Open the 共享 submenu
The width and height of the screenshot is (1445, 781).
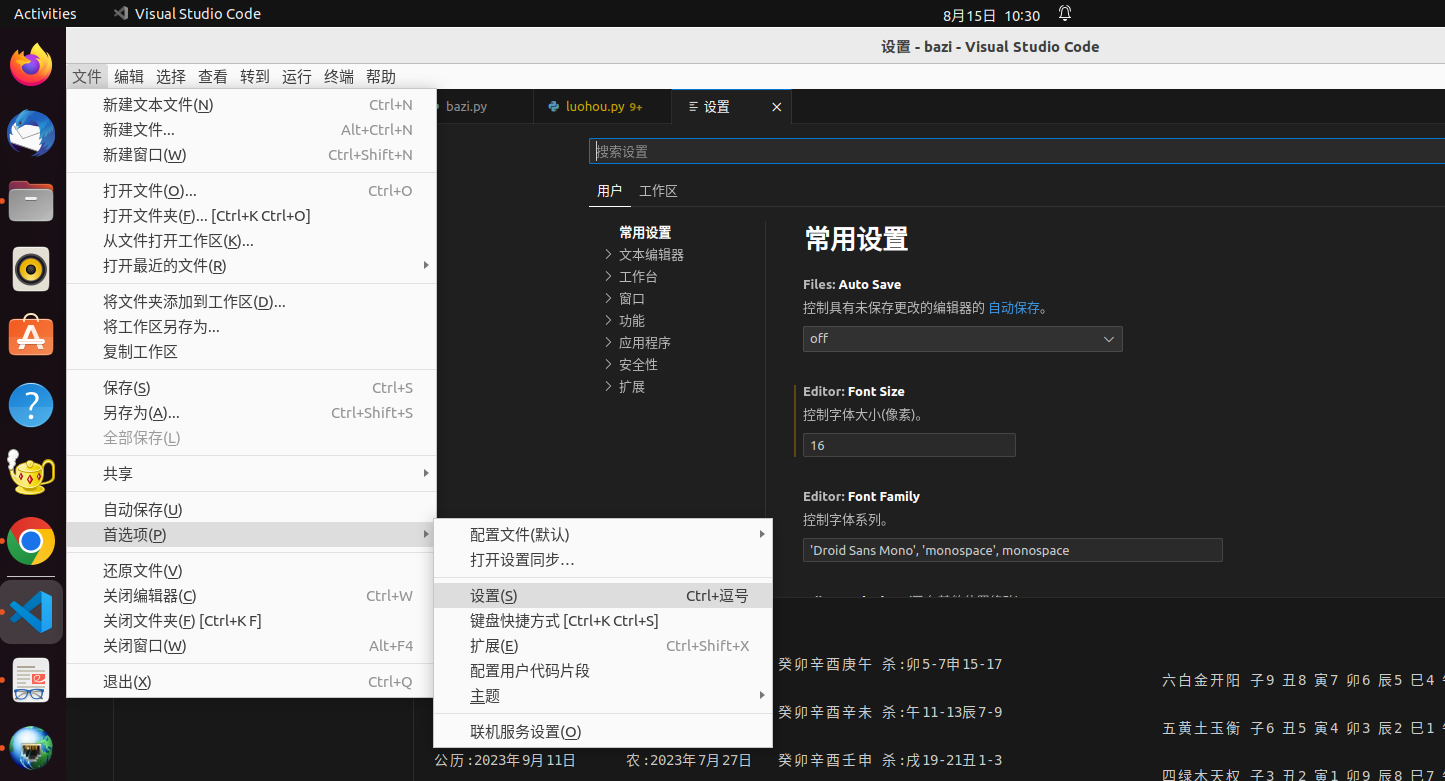pyautogui.click(x=251, y=474)
